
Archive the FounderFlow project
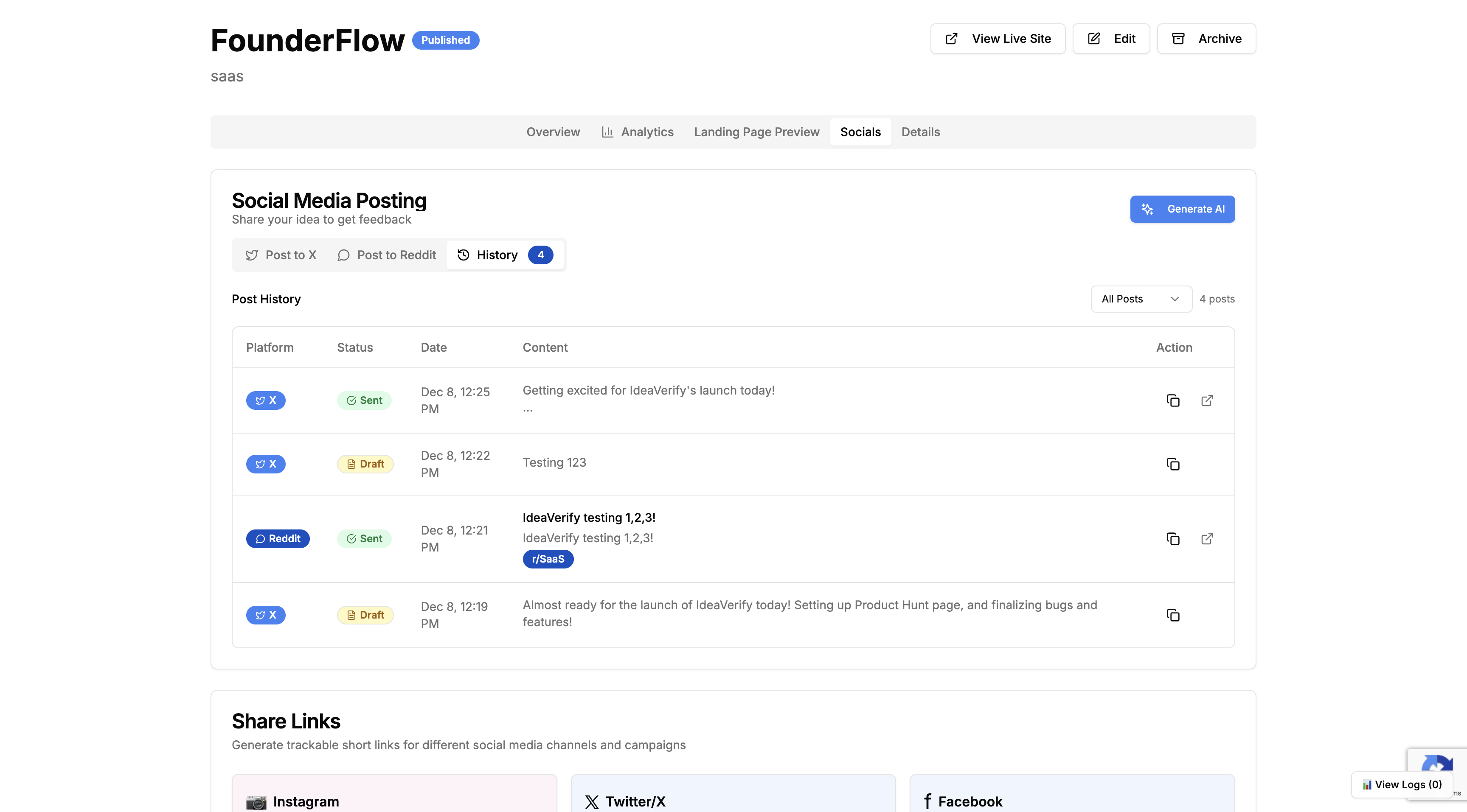tap(1206, 39)
